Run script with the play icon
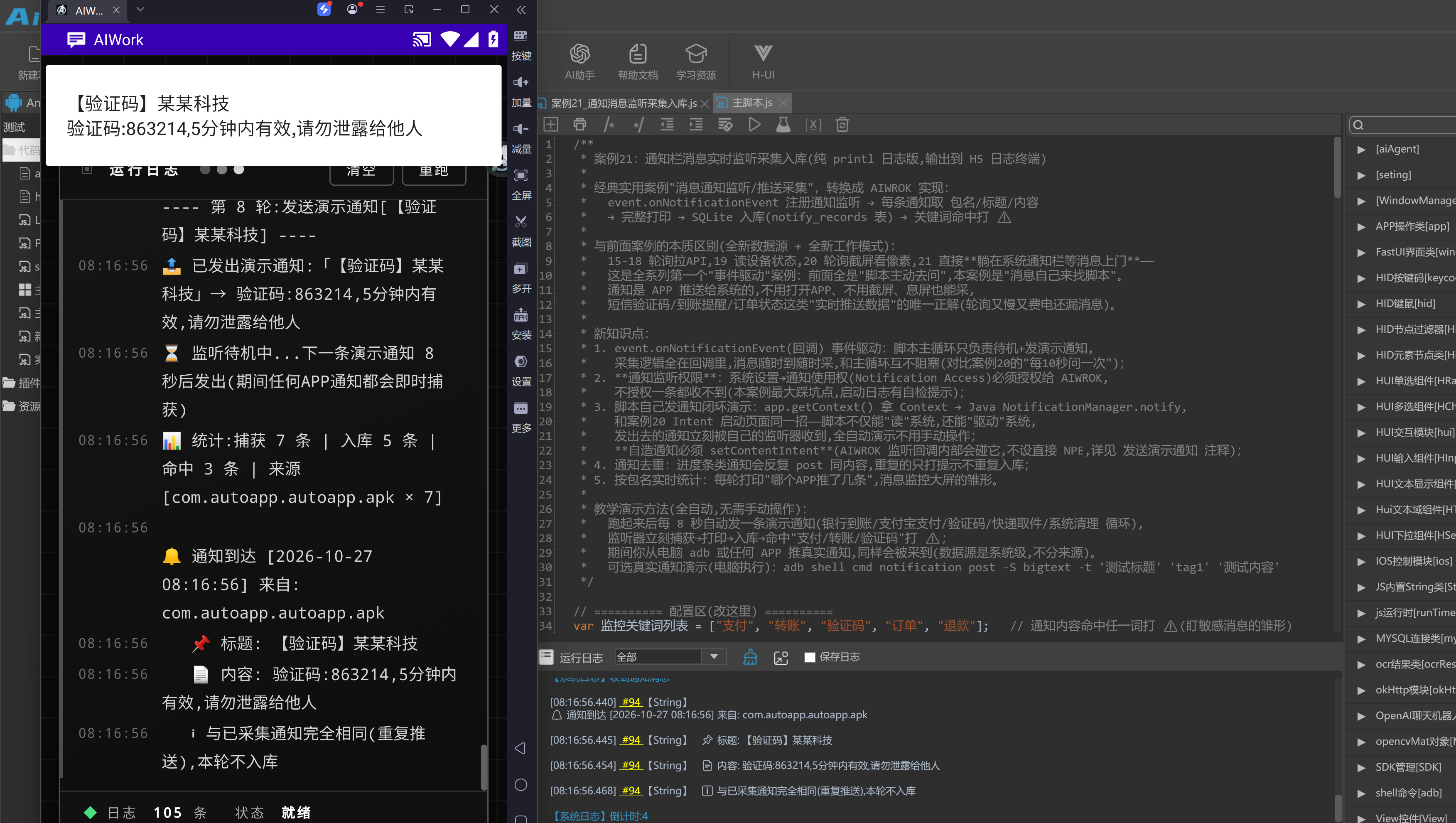The height and width of the screenshot is (823, 1456). (754, 124)
